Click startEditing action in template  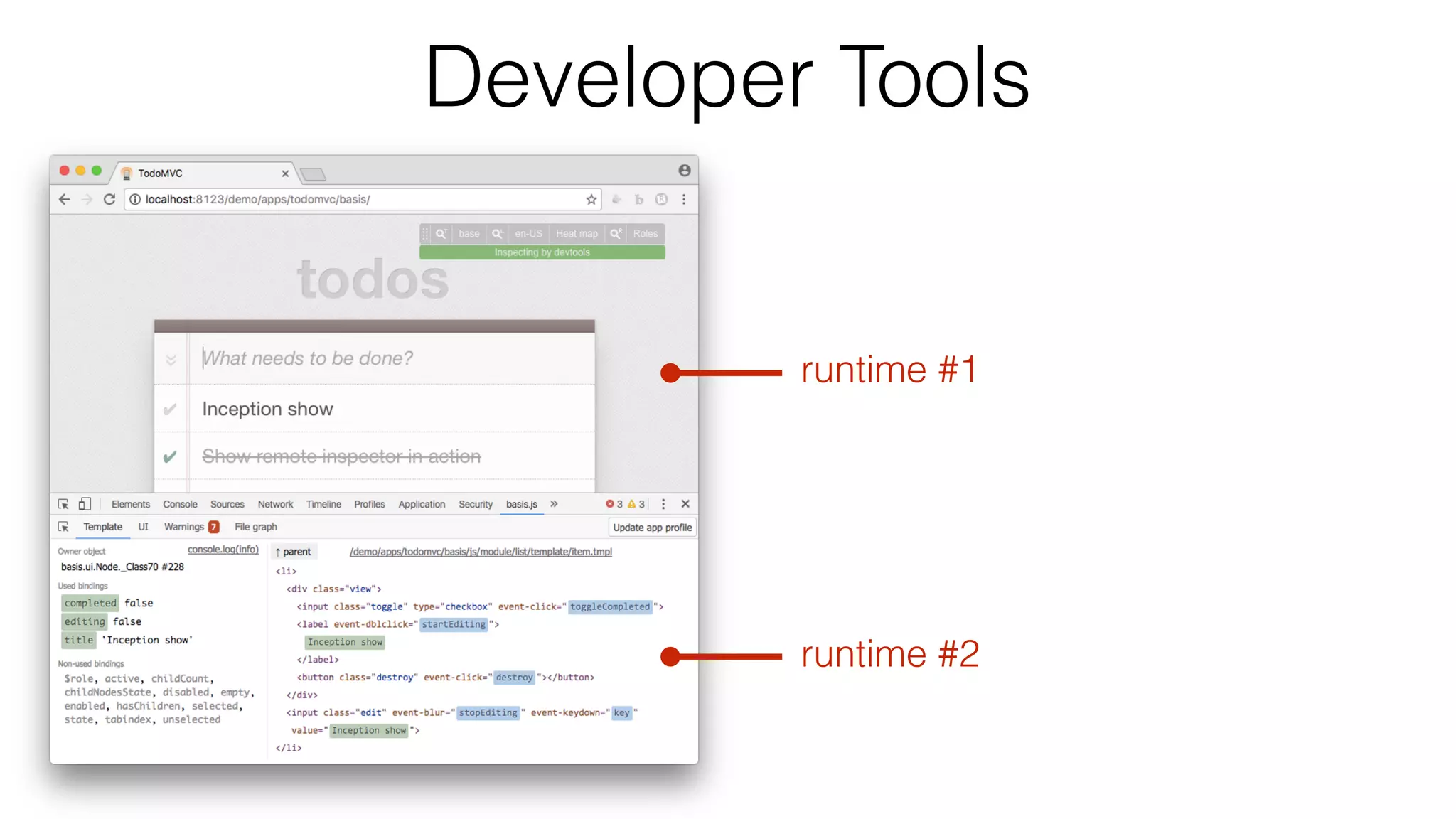point(454,624)
